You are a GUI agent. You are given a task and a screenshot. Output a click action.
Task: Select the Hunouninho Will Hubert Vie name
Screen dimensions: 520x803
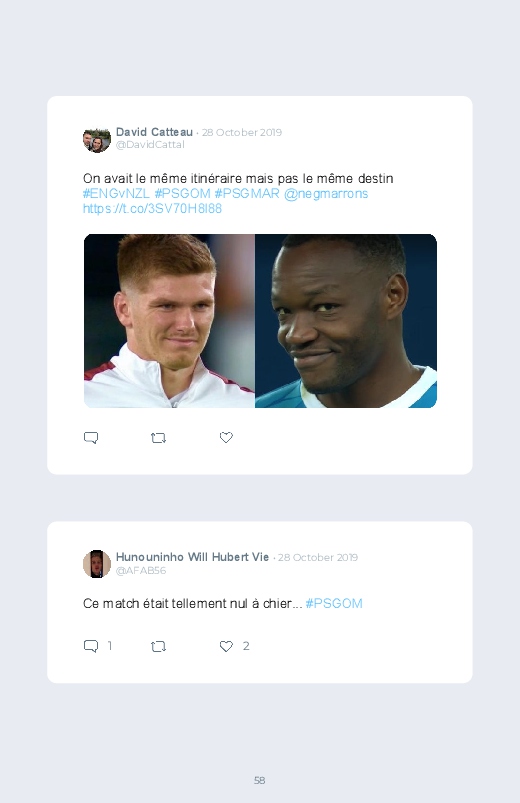pos(192,557)
